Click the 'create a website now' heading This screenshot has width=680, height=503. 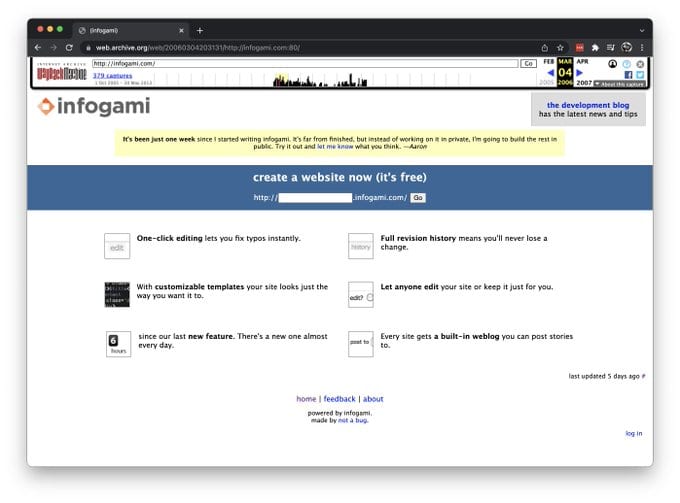340,177
